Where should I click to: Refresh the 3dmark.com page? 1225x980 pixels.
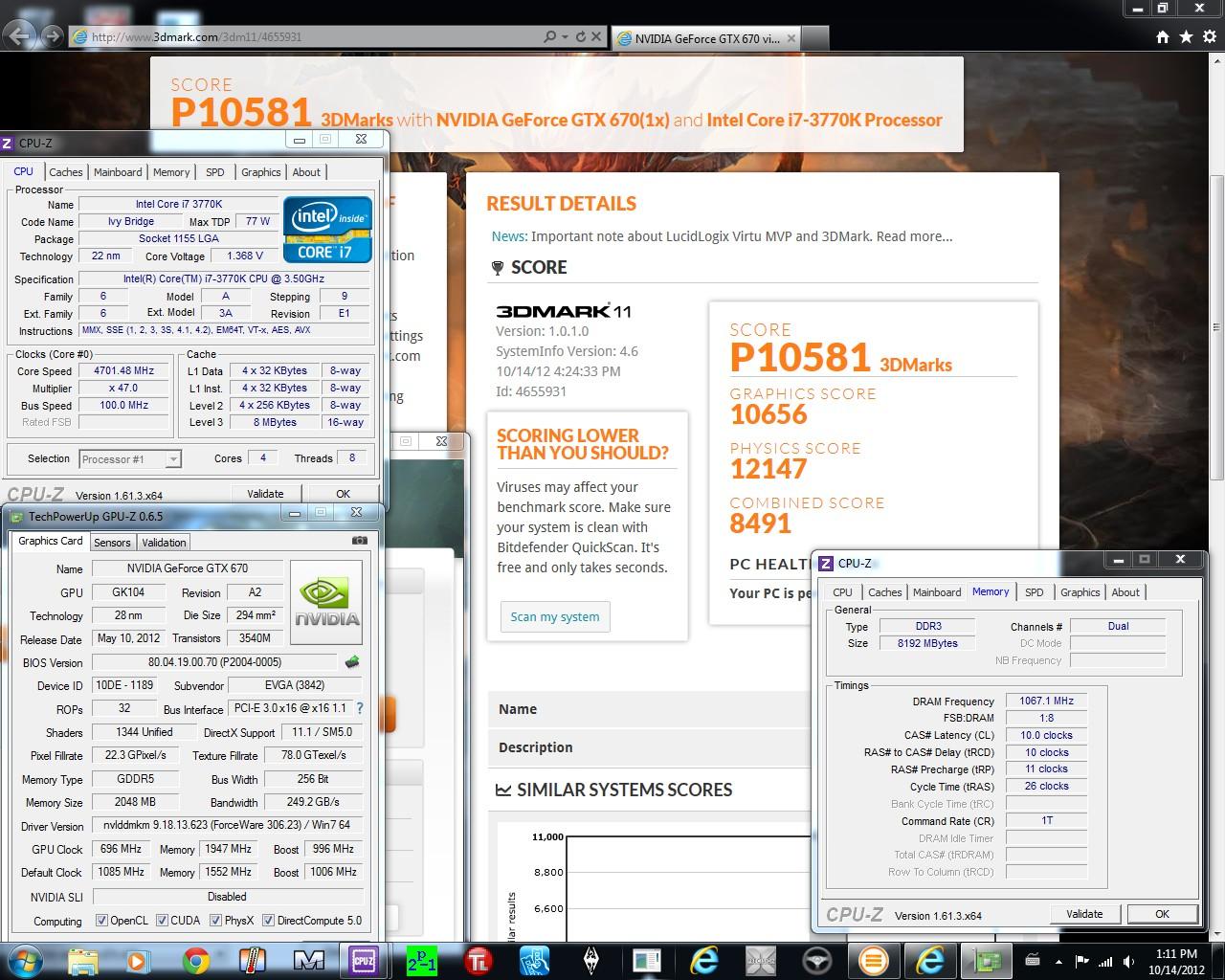click(x=580, y=37)
